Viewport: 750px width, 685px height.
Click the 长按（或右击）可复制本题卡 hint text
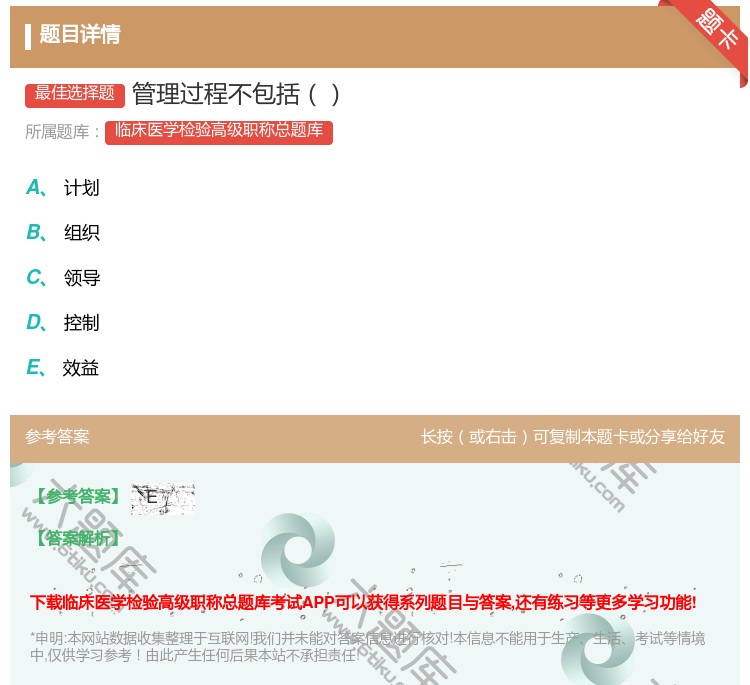(x=573, y=437)
